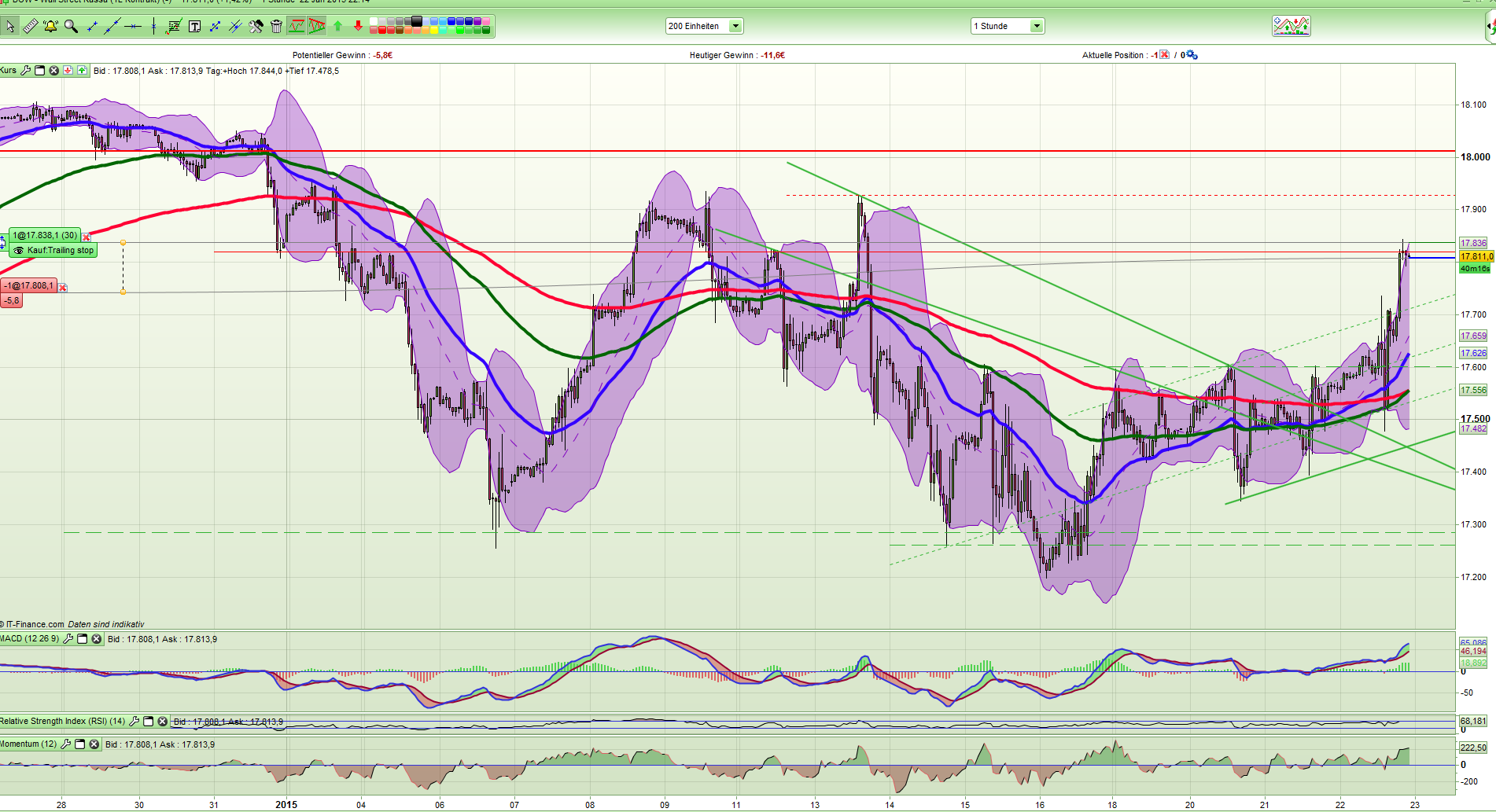Choose the extended trend line tool
Viewport: 1496px width, 812px height.
[112, 27]
